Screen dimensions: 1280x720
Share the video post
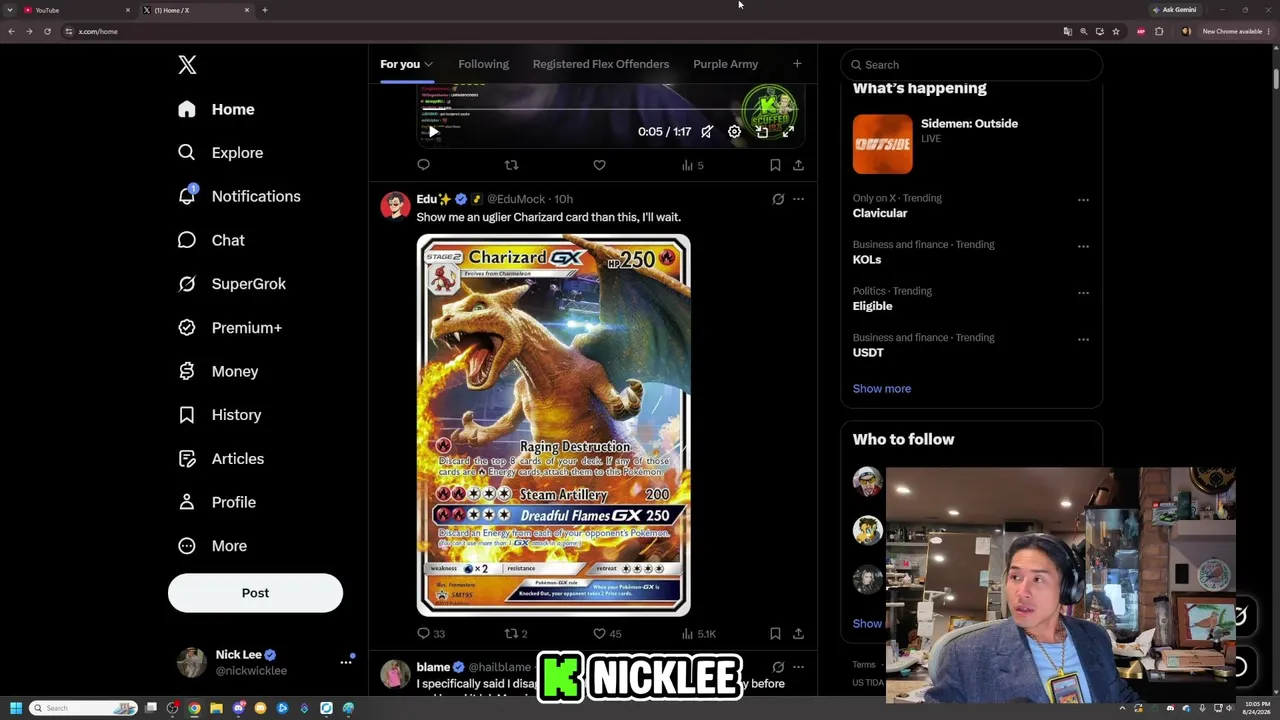[798, 165]
